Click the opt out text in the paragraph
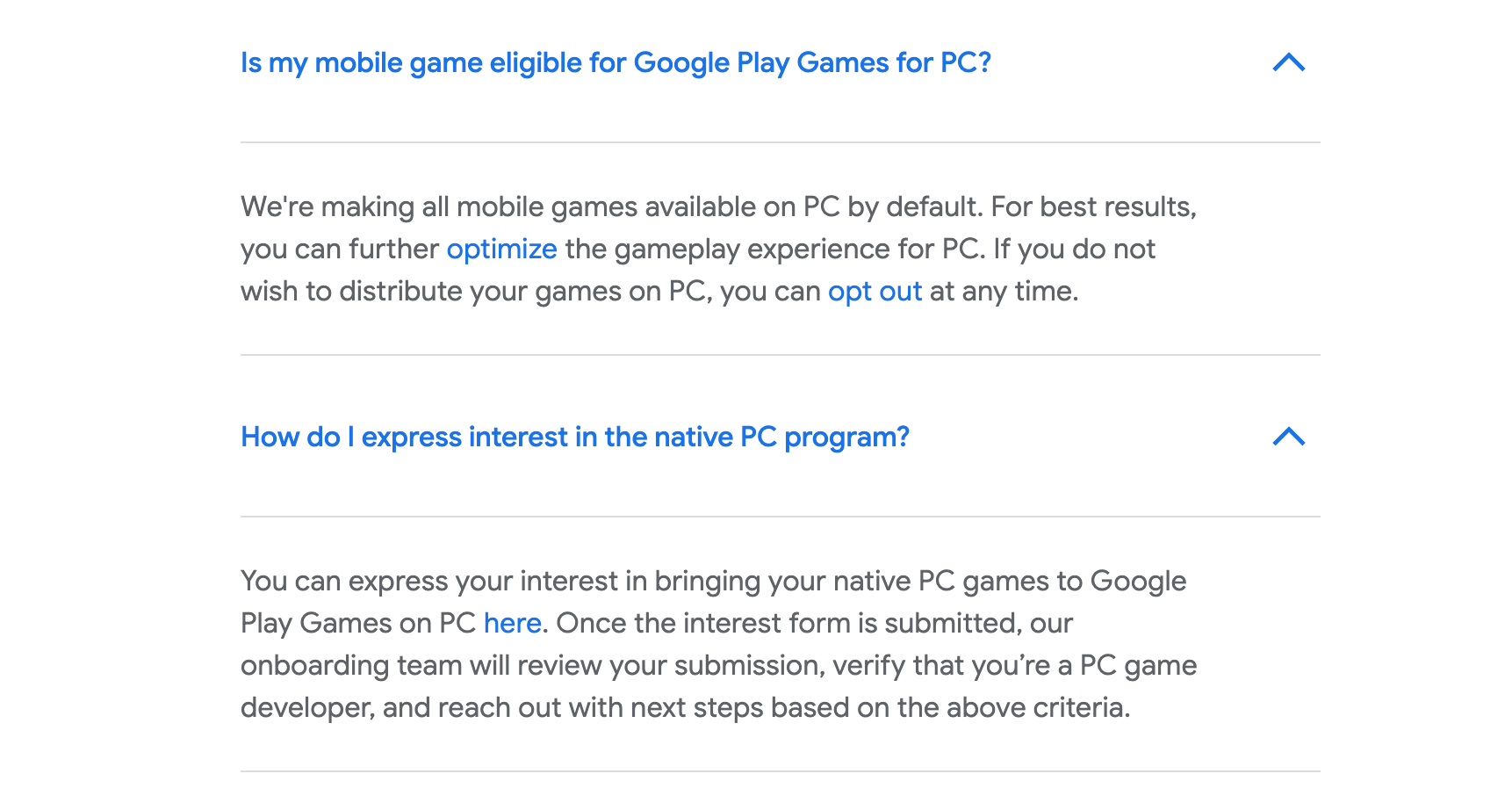The width and height of the screenshot is (1512, 803). pyautogui.click(x=875, y=291)
